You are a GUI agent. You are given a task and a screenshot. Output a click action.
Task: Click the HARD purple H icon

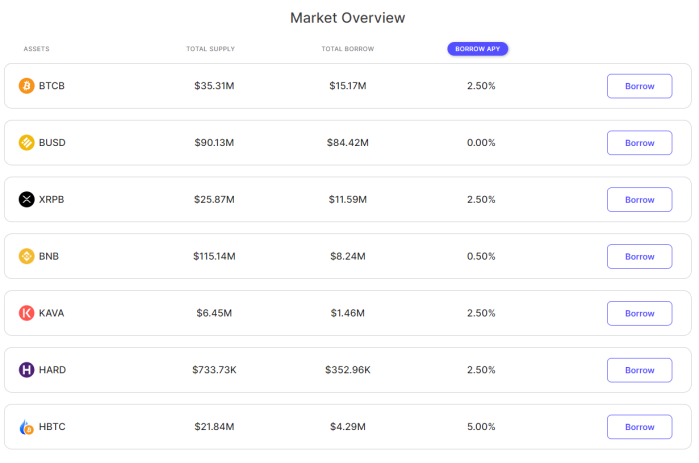[26, 370]
